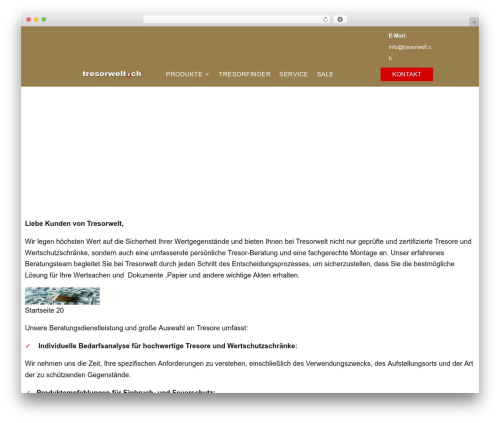500x423 pixels.
Task: Open the SALE menu item
Action: (x=325, y=74)
